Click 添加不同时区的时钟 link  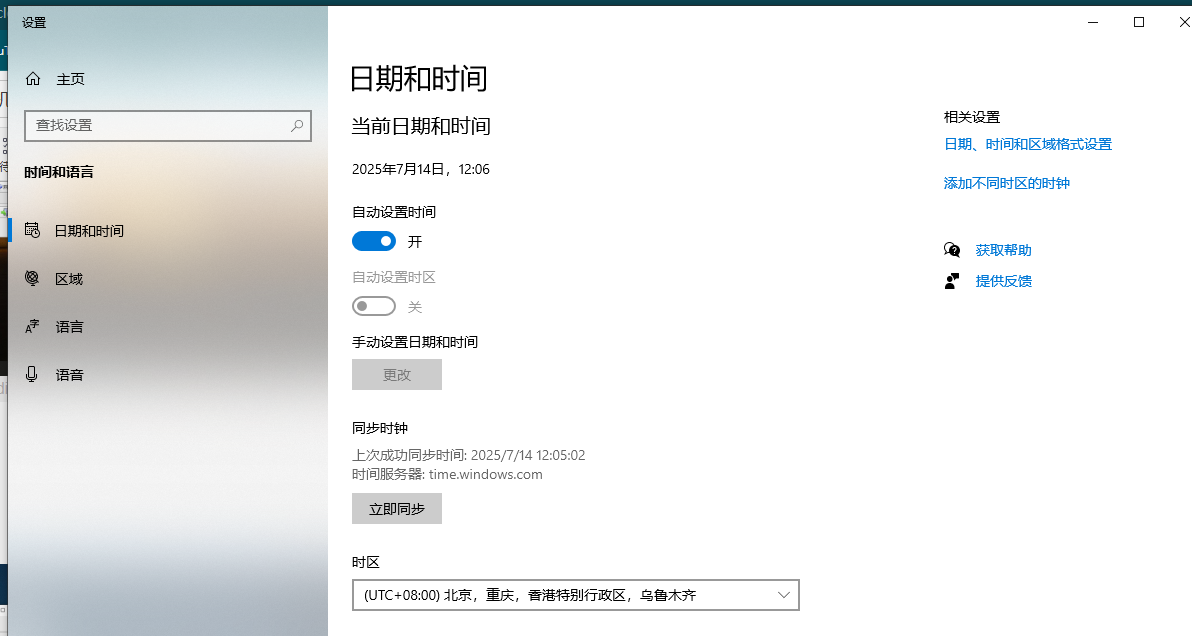[x=1006, y=182]
